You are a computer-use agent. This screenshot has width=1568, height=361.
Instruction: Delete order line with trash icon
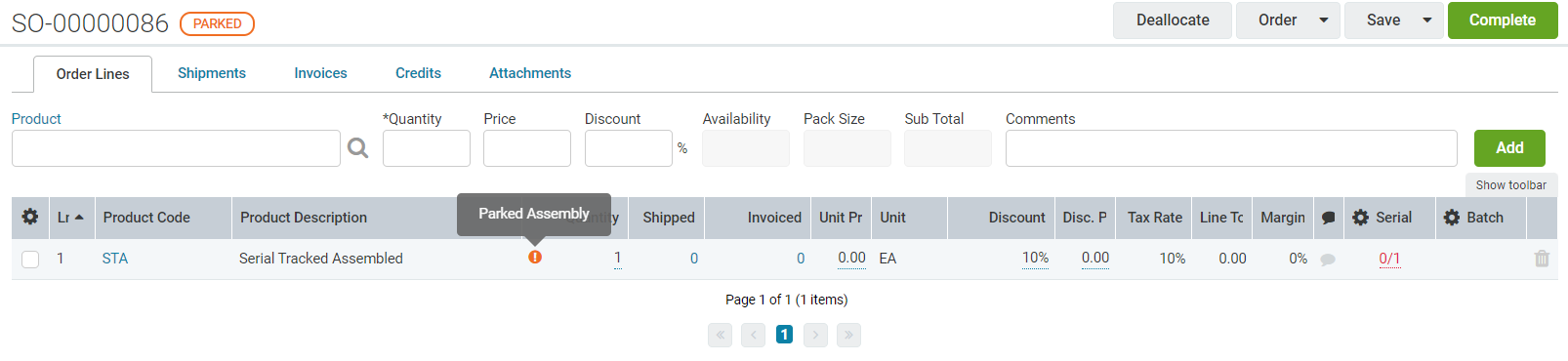pyautogui.click(x=1542, y=259)
